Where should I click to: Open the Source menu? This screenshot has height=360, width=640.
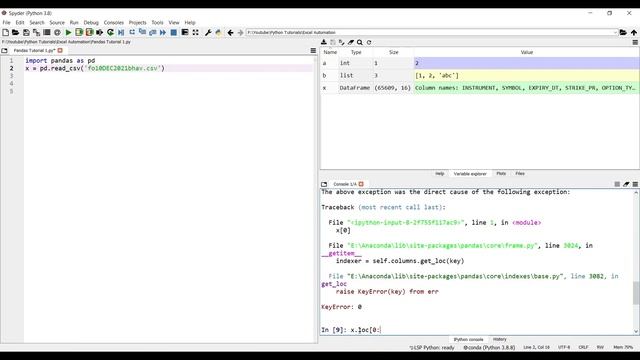57,22
